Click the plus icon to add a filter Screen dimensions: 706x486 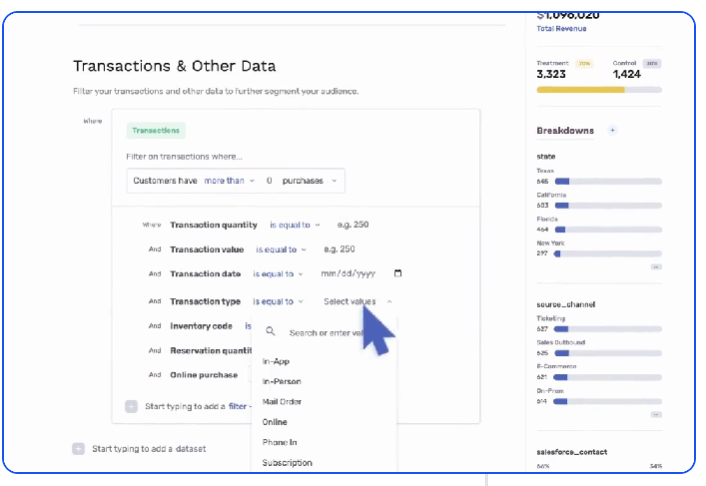[131, 406]
